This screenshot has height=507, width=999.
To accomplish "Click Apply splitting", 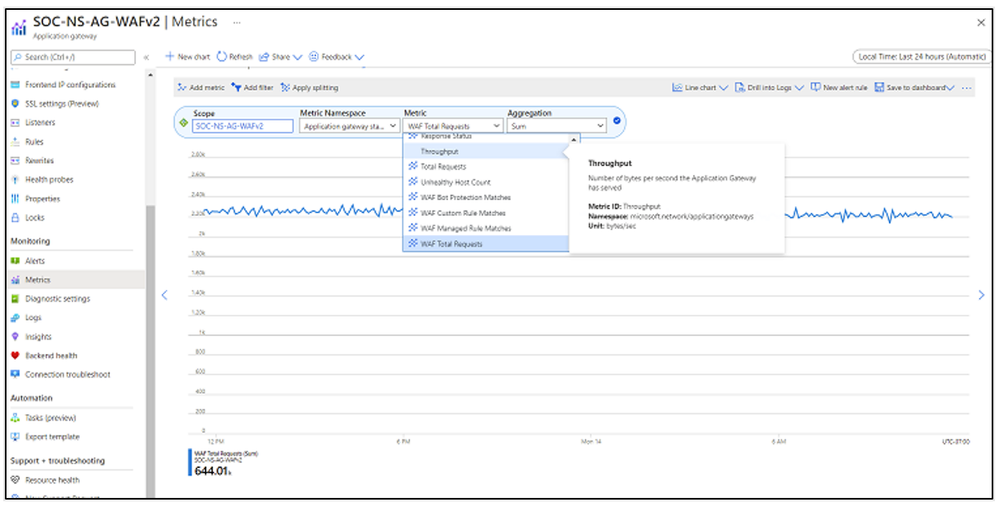I will point(310,88).
